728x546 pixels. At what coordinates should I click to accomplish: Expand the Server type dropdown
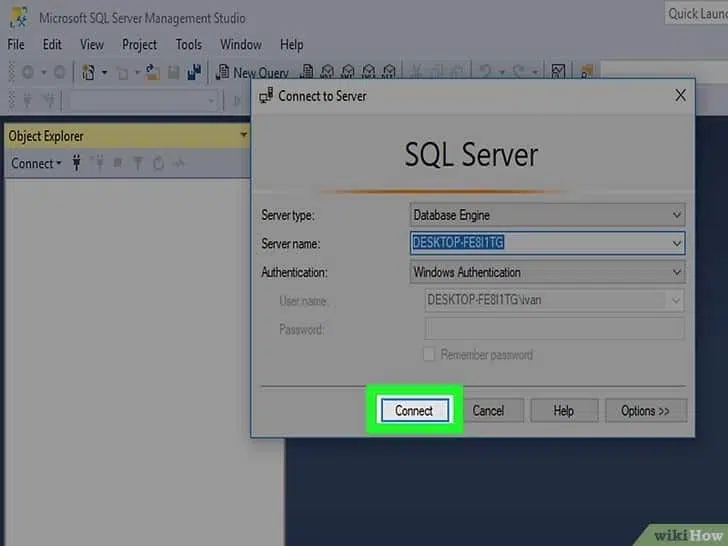click(x=676, y=215)
